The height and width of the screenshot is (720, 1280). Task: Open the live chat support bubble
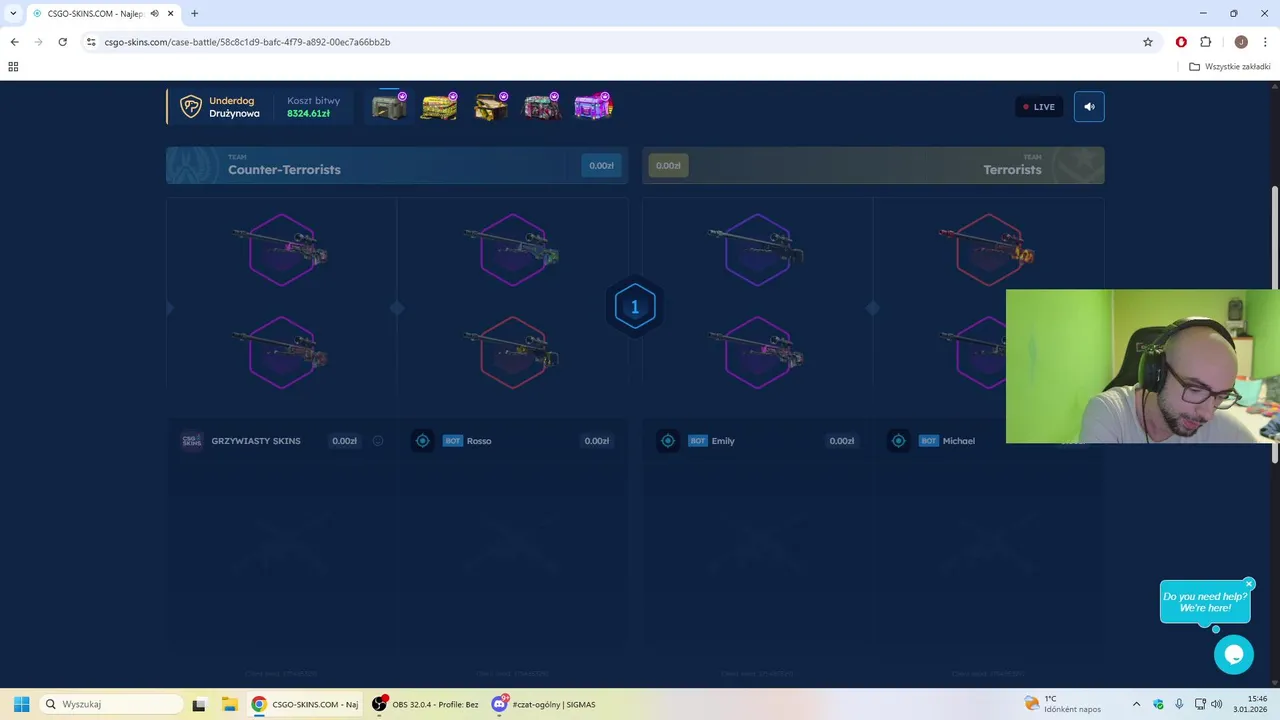pos(1234,655)
